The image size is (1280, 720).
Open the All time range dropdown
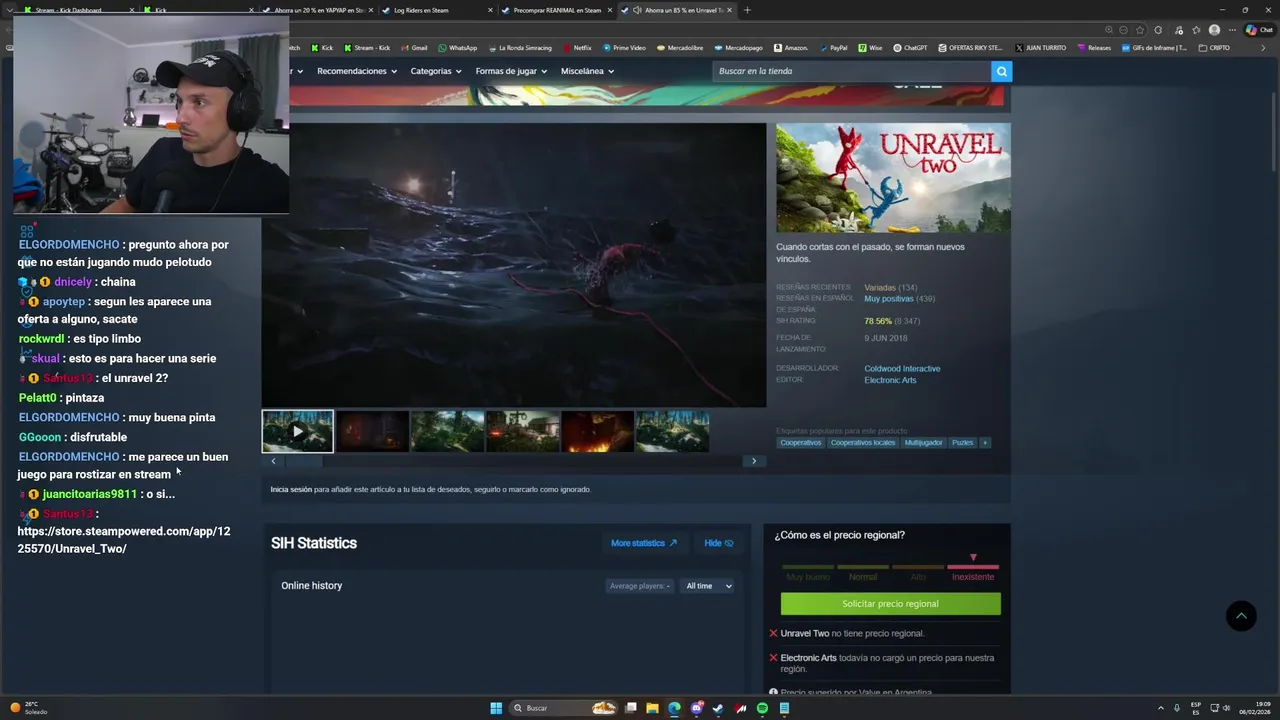[709, 586]
